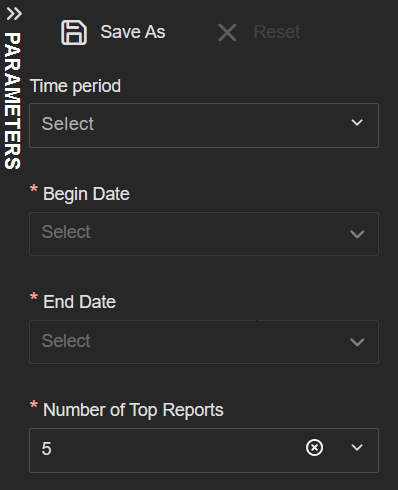Click the Time period Select field
Viewport: 398px width, 490px height.
point(204,125)
